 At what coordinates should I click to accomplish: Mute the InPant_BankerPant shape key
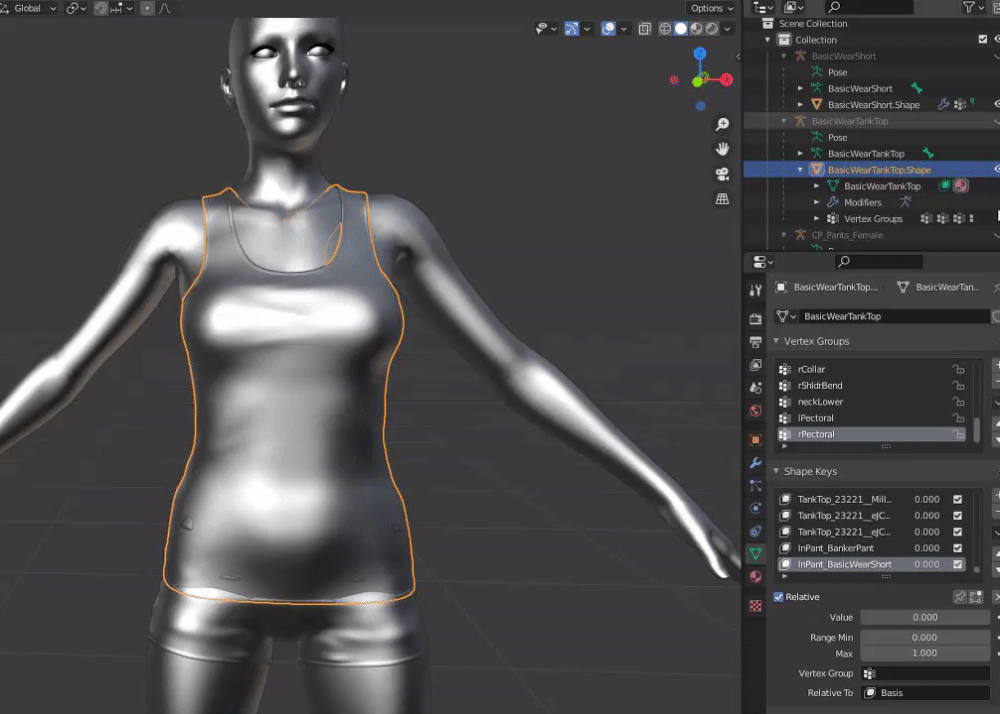(957, 548)
